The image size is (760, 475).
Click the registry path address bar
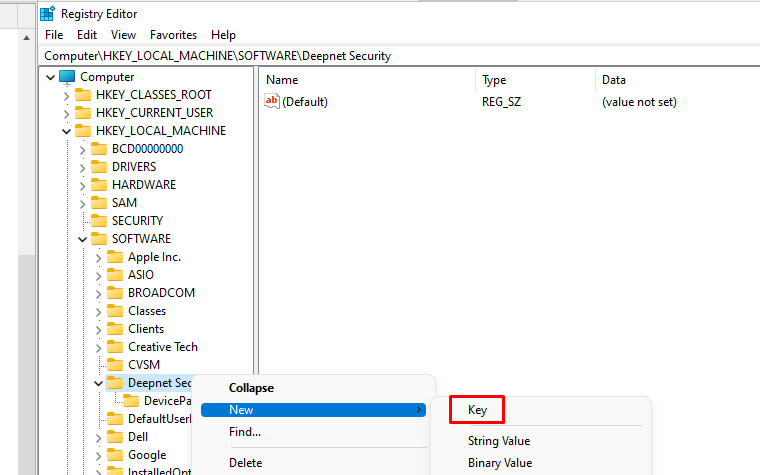400,56
